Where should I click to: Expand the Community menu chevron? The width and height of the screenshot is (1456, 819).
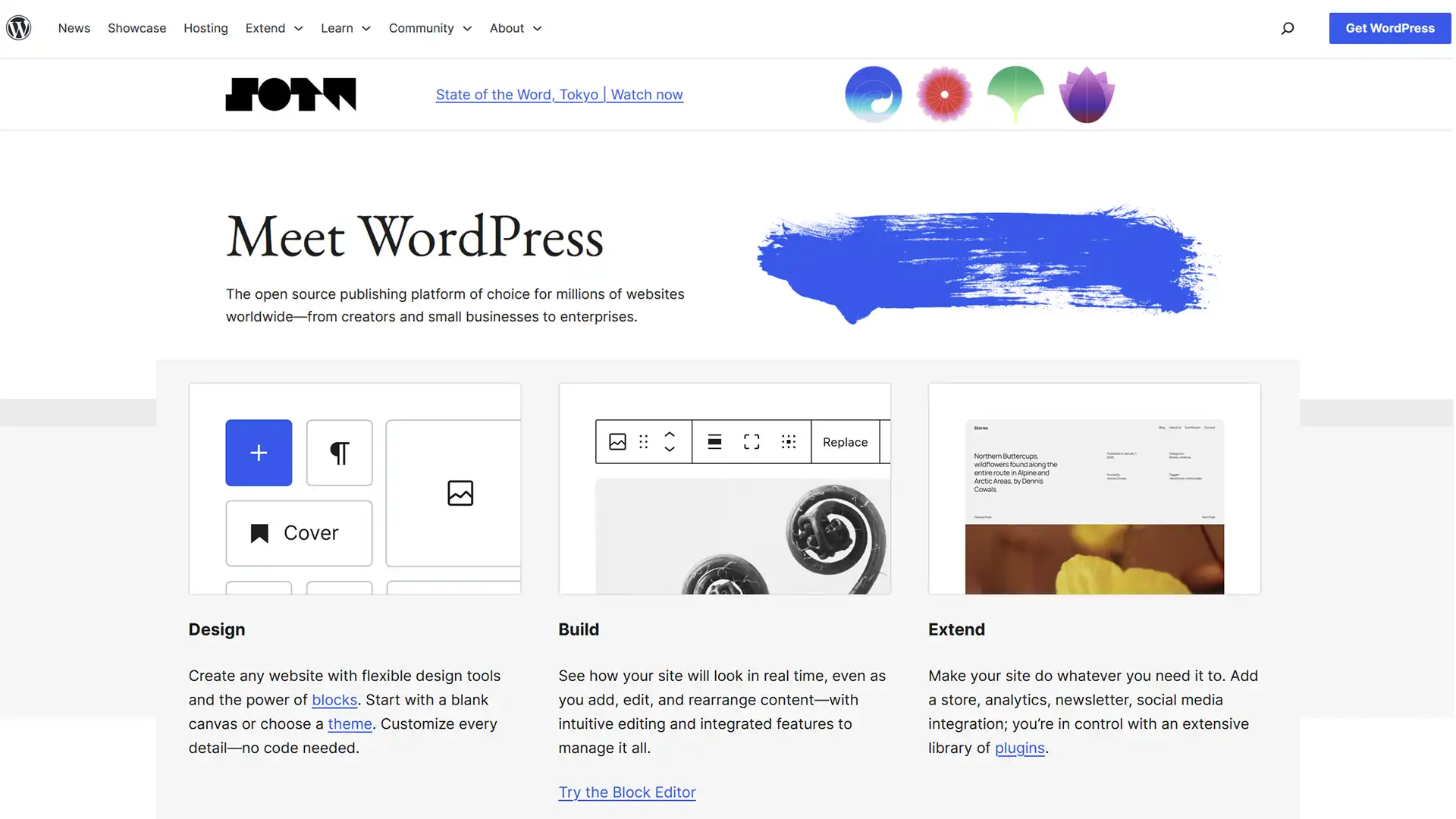(x=467, y=29)
